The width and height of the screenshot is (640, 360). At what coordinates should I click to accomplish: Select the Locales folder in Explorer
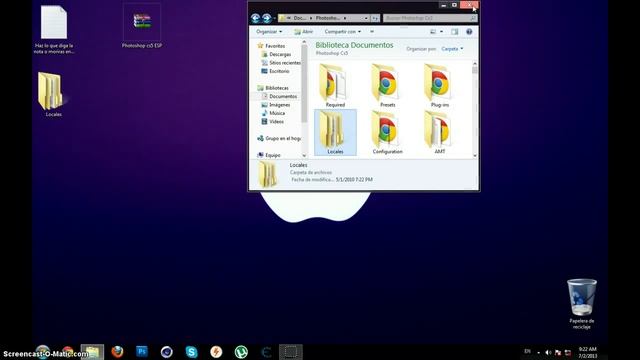point(335,132)
